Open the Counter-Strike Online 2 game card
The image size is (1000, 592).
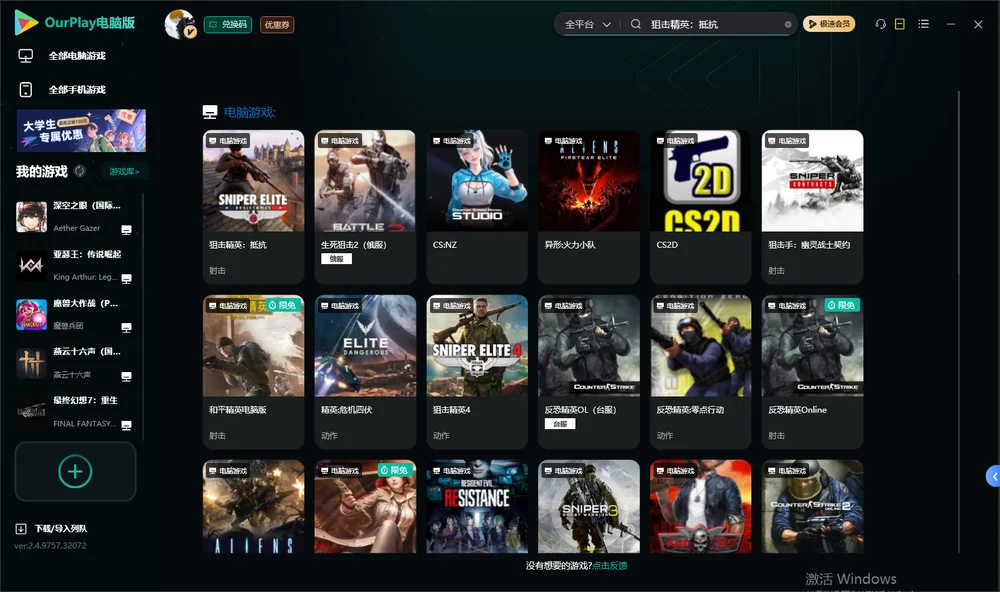(812, 507)
